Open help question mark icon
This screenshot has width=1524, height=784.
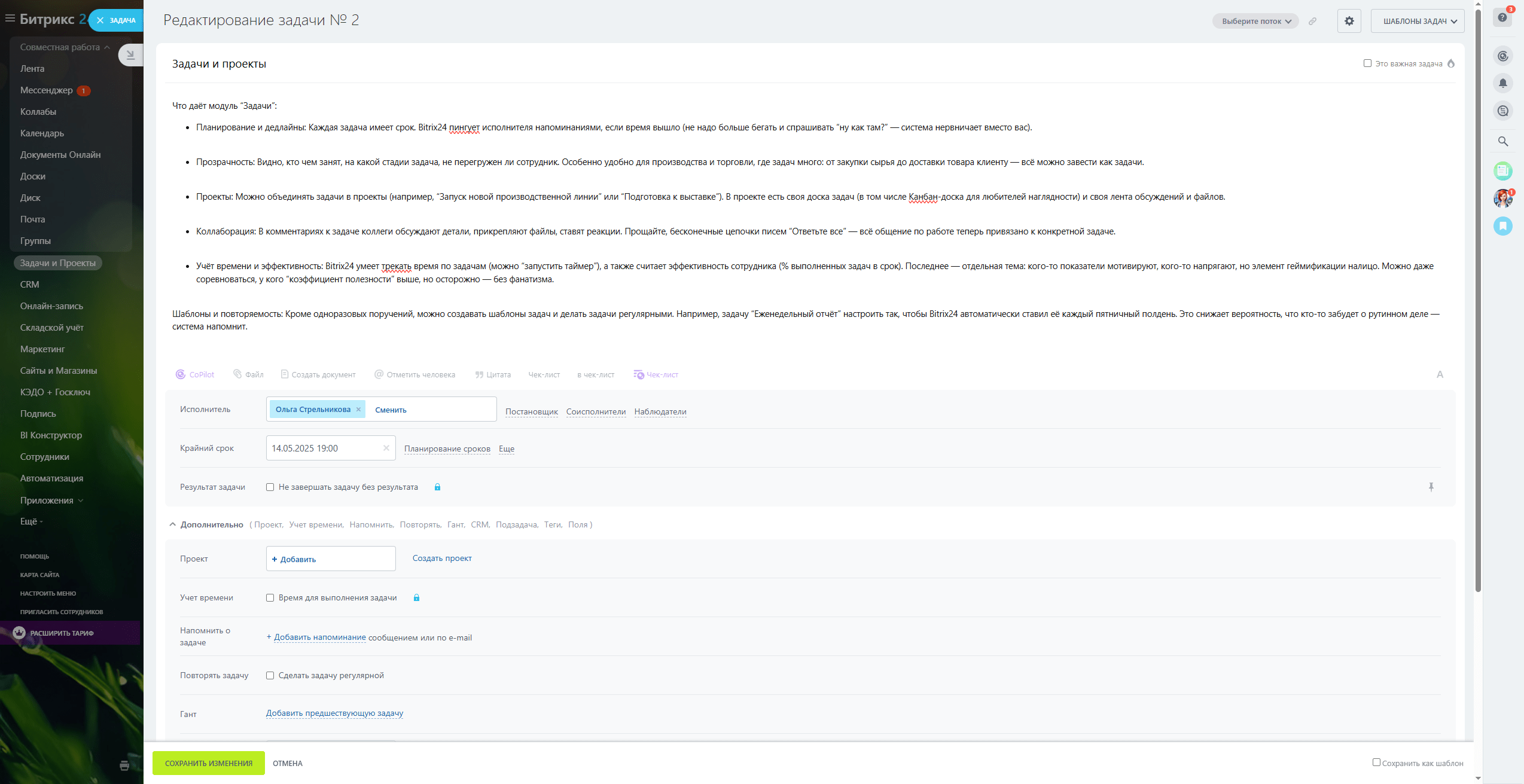1502,17
